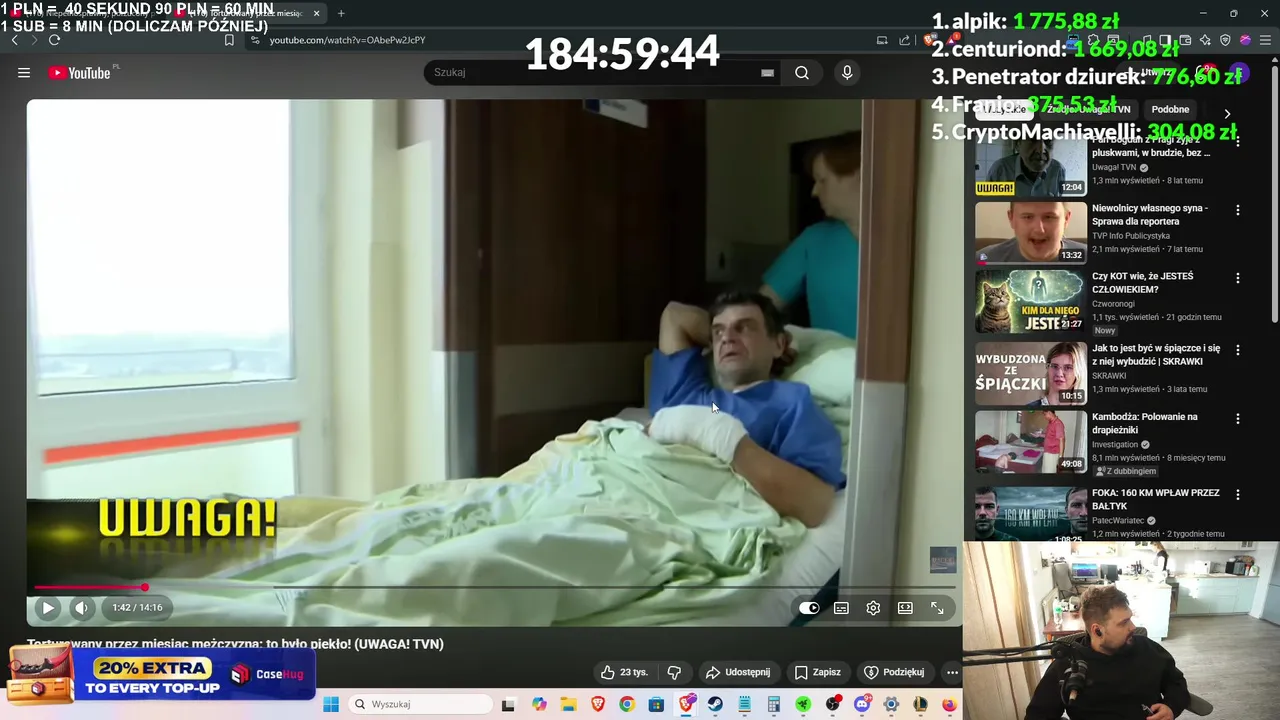Open options for 'Niewolnicy własnego syna' video
Viewport: 1280px width, 720px height.
click(x=1238, y=210)
